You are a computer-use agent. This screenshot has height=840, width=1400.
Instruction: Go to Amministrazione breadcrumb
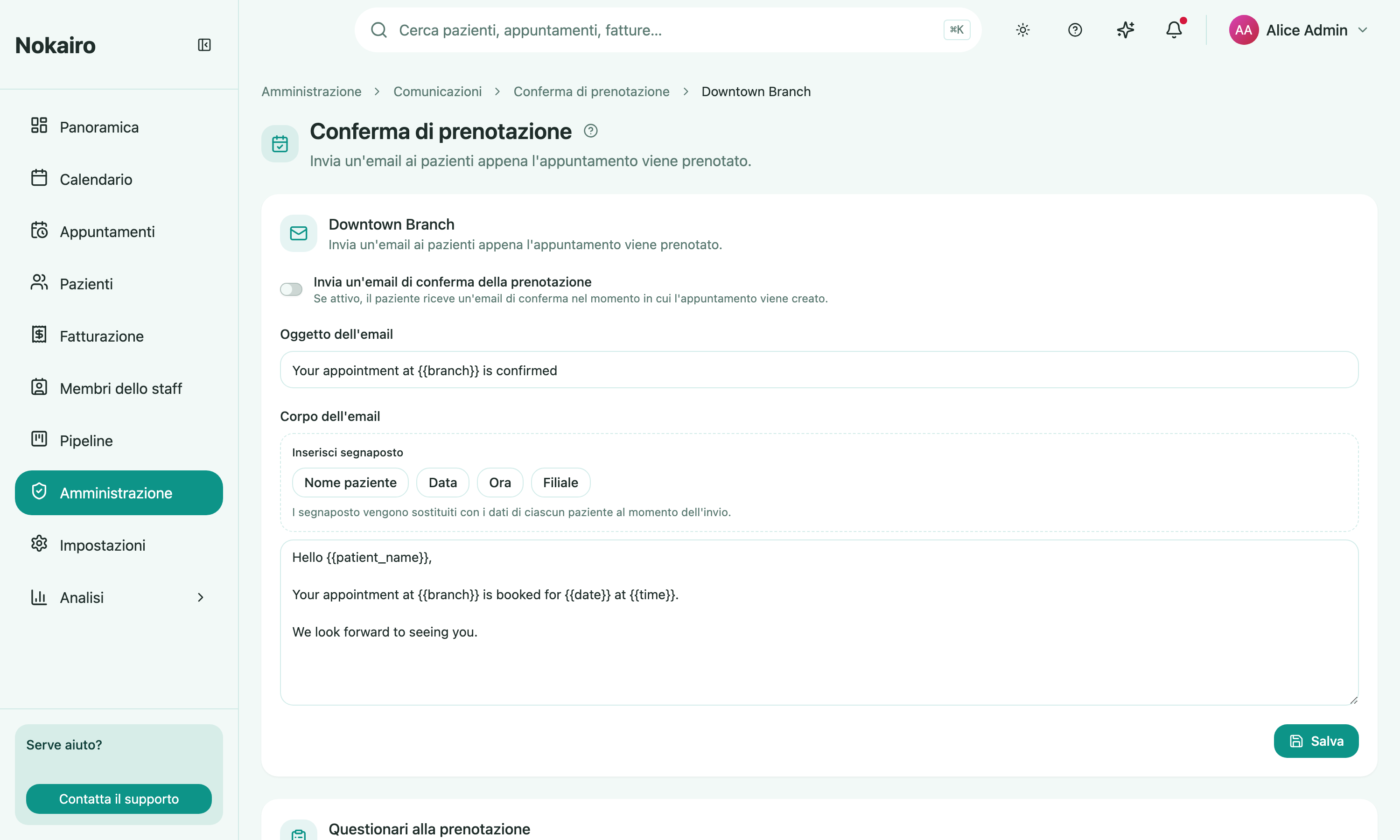[311, 91]
